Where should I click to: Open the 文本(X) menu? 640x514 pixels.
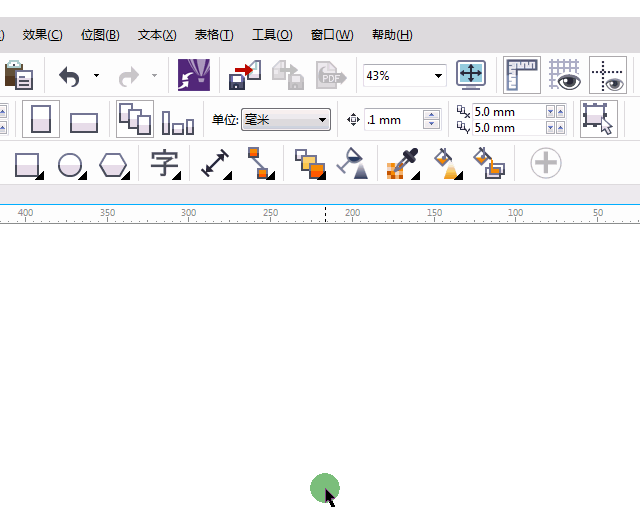tap(157, 35)
